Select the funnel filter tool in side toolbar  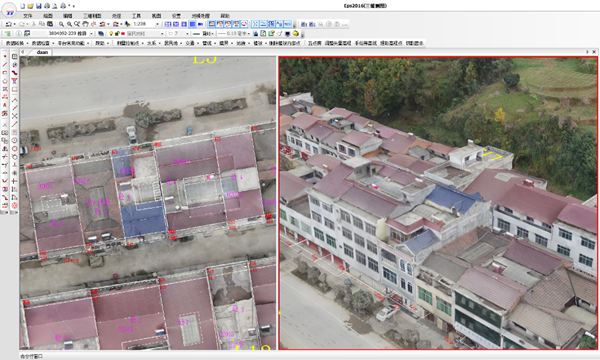point(15,81)
